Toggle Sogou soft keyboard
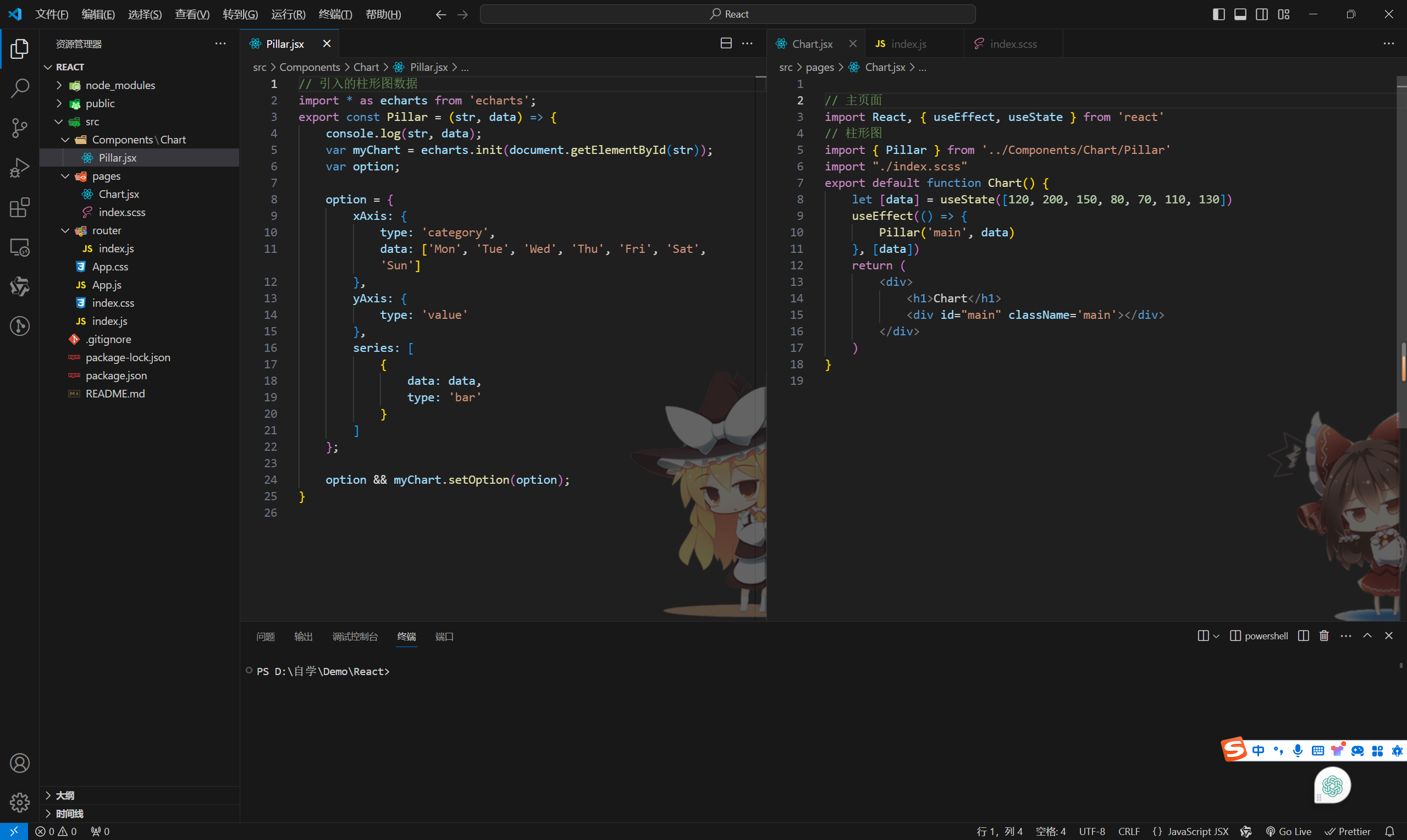1407x840 pixels. point(1317,750)
